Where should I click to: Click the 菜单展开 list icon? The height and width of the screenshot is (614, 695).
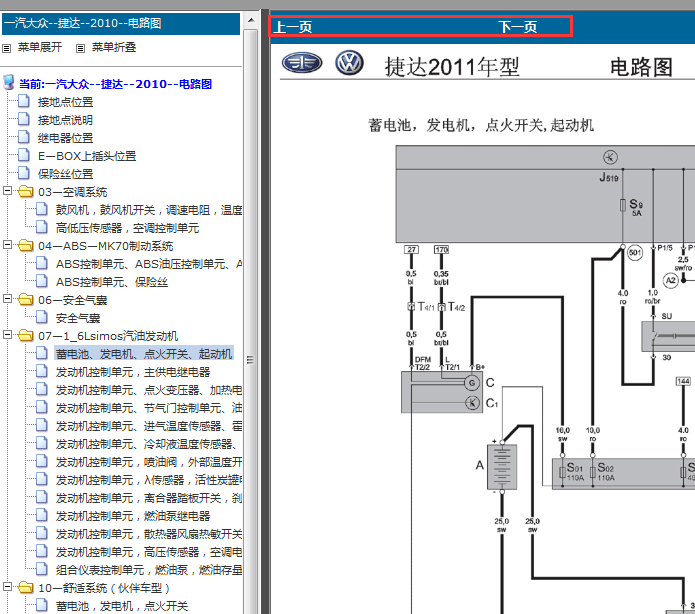point(7,48)
